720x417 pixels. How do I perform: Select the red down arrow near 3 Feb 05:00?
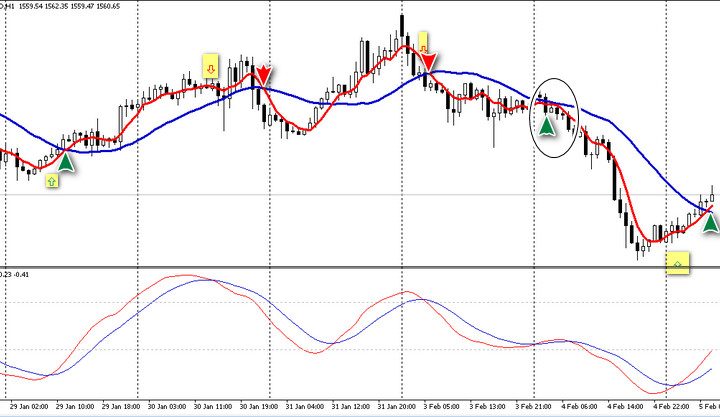(427, 62)
